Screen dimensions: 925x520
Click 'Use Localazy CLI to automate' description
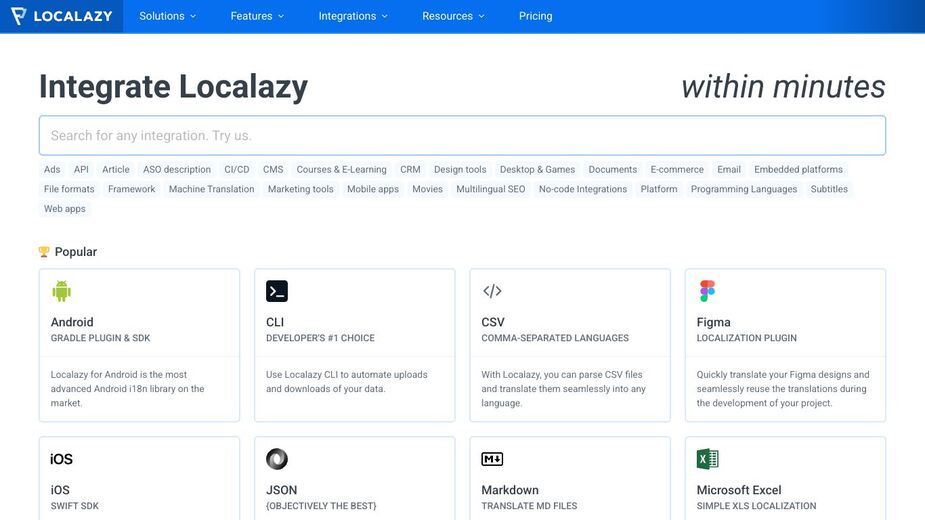tap(347, 382)
